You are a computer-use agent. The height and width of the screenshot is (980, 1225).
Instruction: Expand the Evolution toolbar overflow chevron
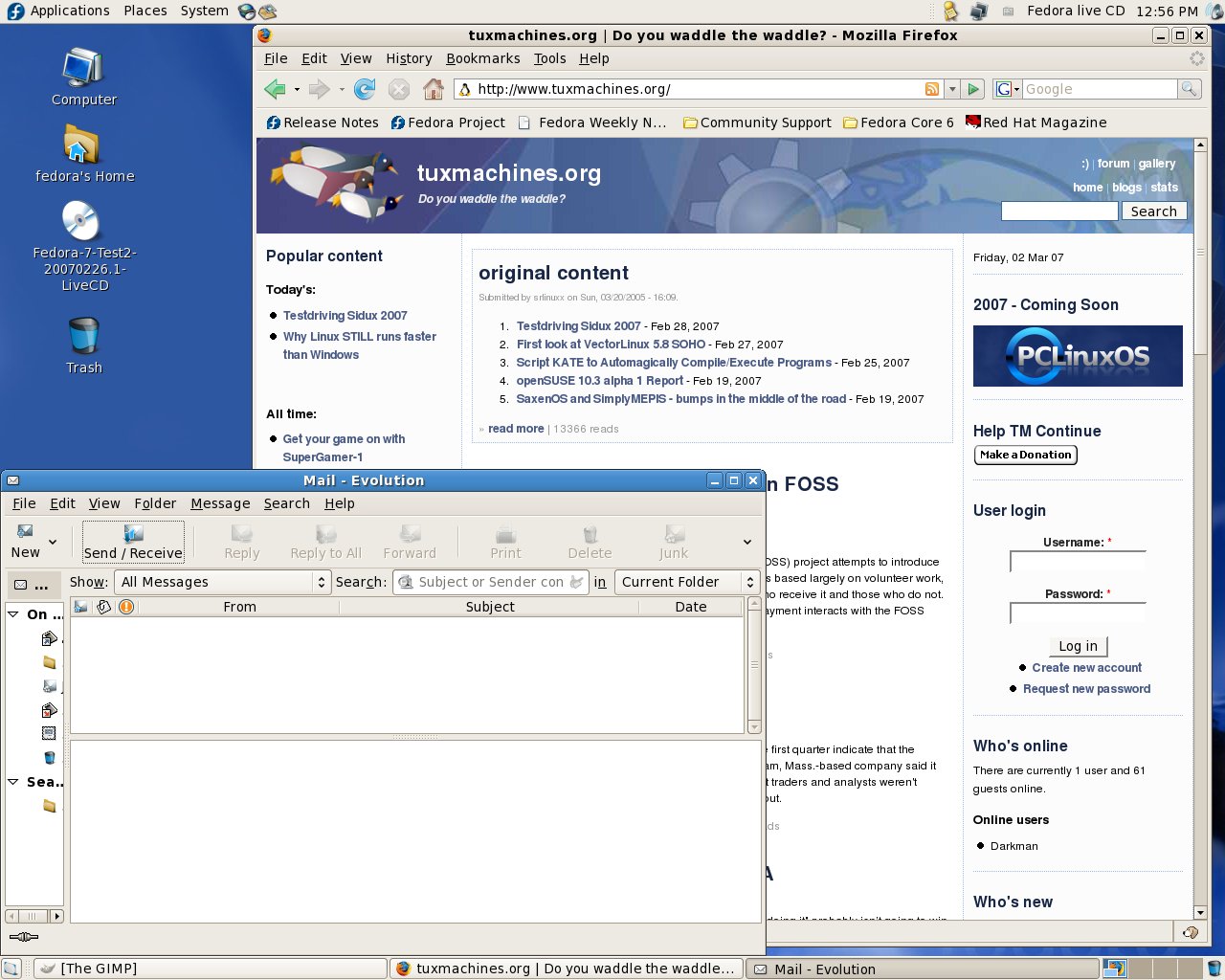point(747,542)
